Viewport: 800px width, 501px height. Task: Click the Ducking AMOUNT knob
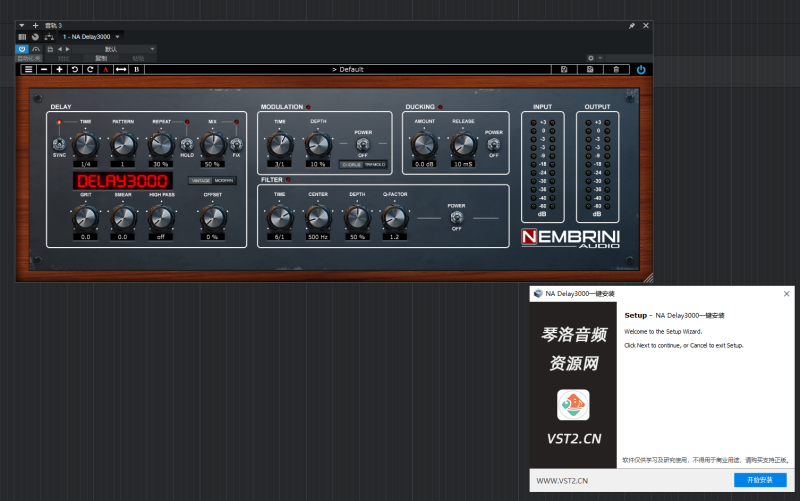pyautogui.click(x=424, y=145)
